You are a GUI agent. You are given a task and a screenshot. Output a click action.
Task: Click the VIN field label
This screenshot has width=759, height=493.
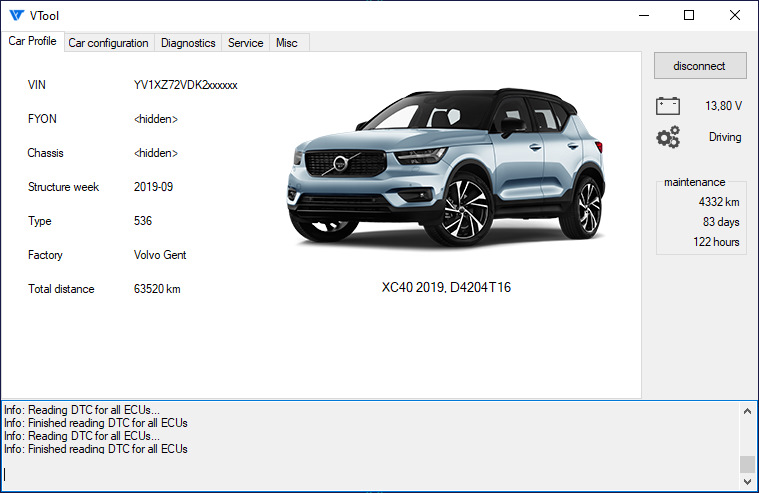[37, 85]
